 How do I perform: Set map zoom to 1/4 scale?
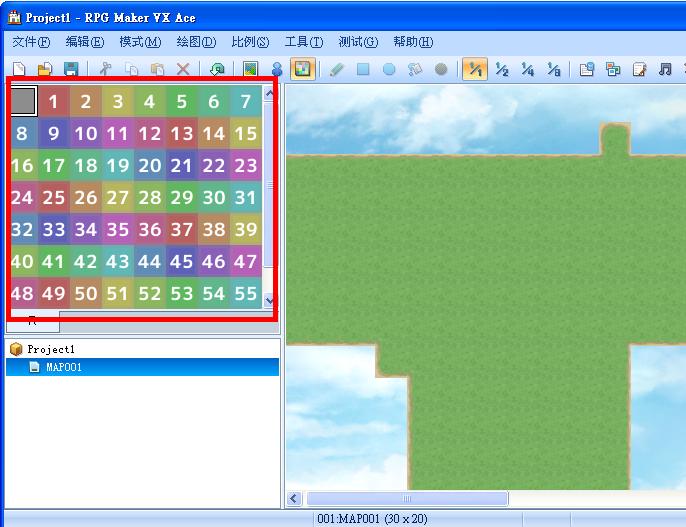click(x=528, y=69)
